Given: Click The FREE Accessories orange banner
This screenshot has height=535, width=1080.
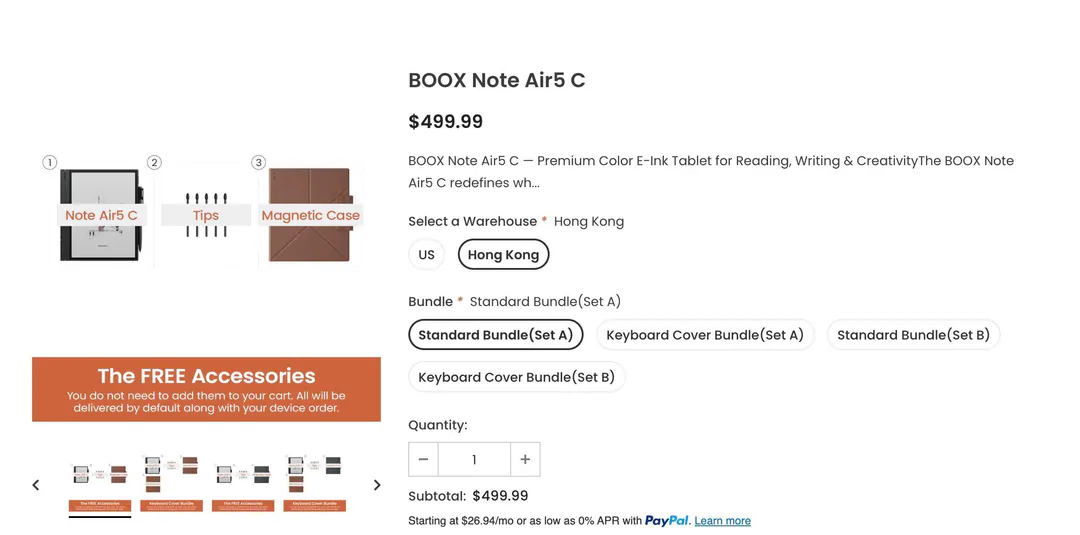Looking at the screenshot, I should tap(206, 389).
